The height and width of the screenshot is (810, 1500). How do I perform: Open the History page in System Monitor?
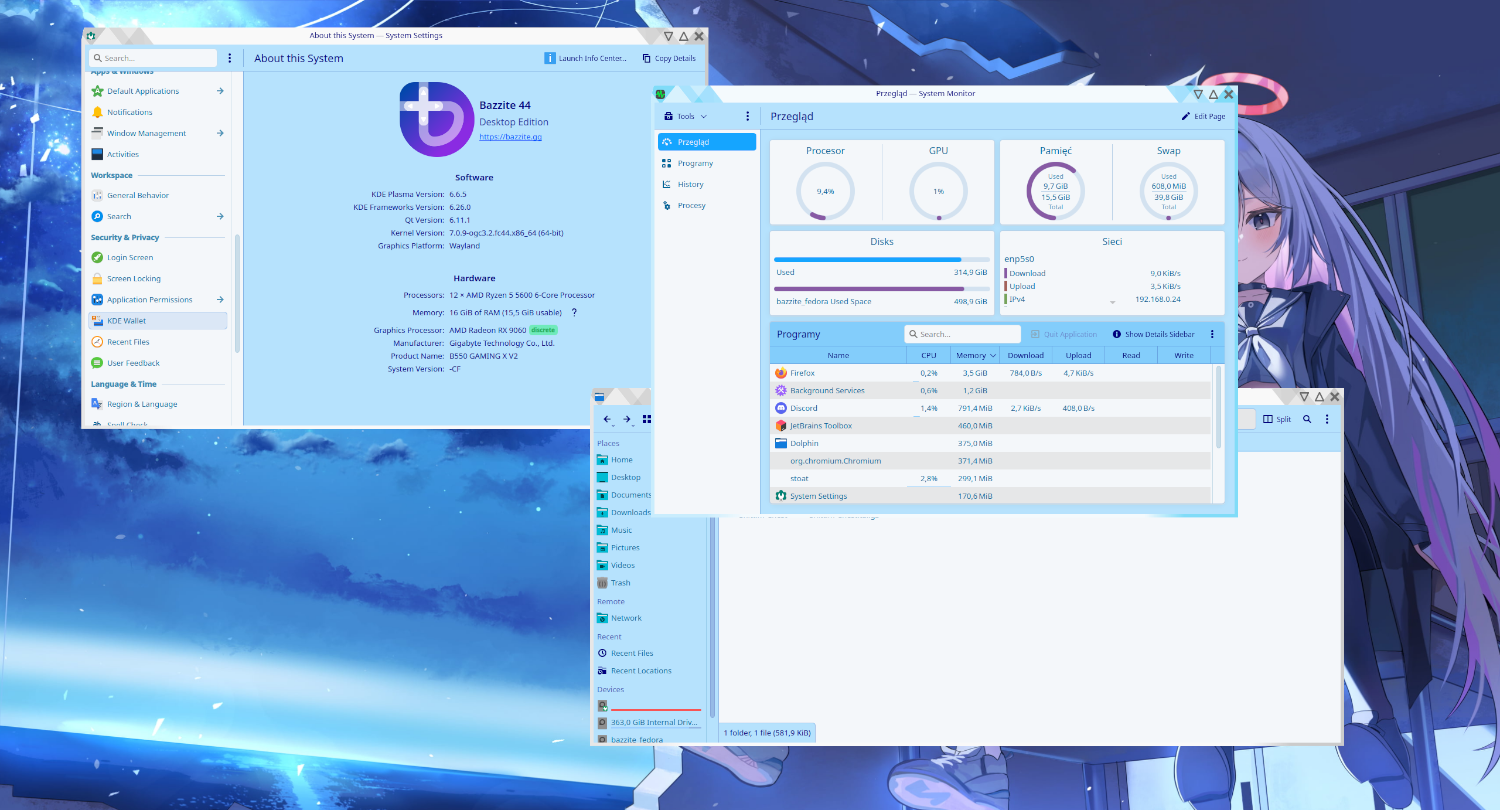(707, 184)
